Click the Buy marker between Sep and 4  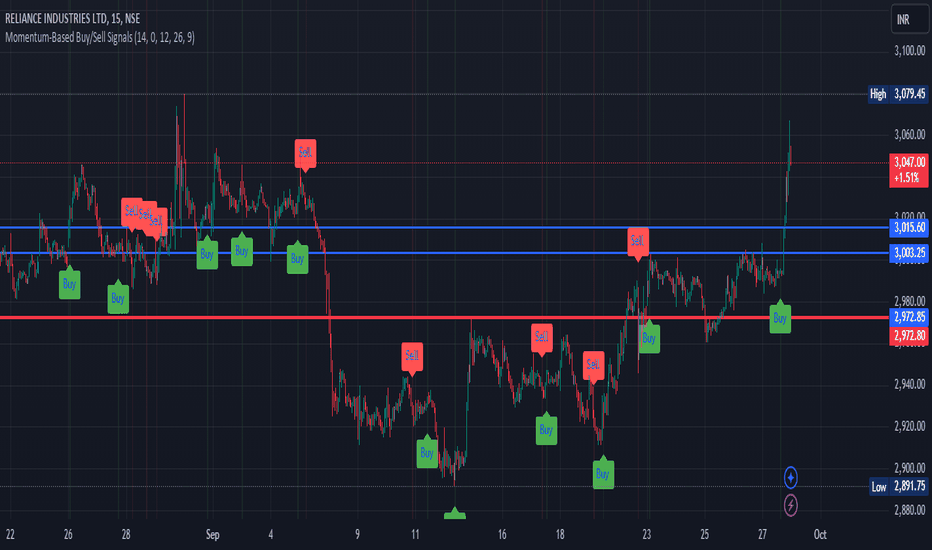click(242, 250)
